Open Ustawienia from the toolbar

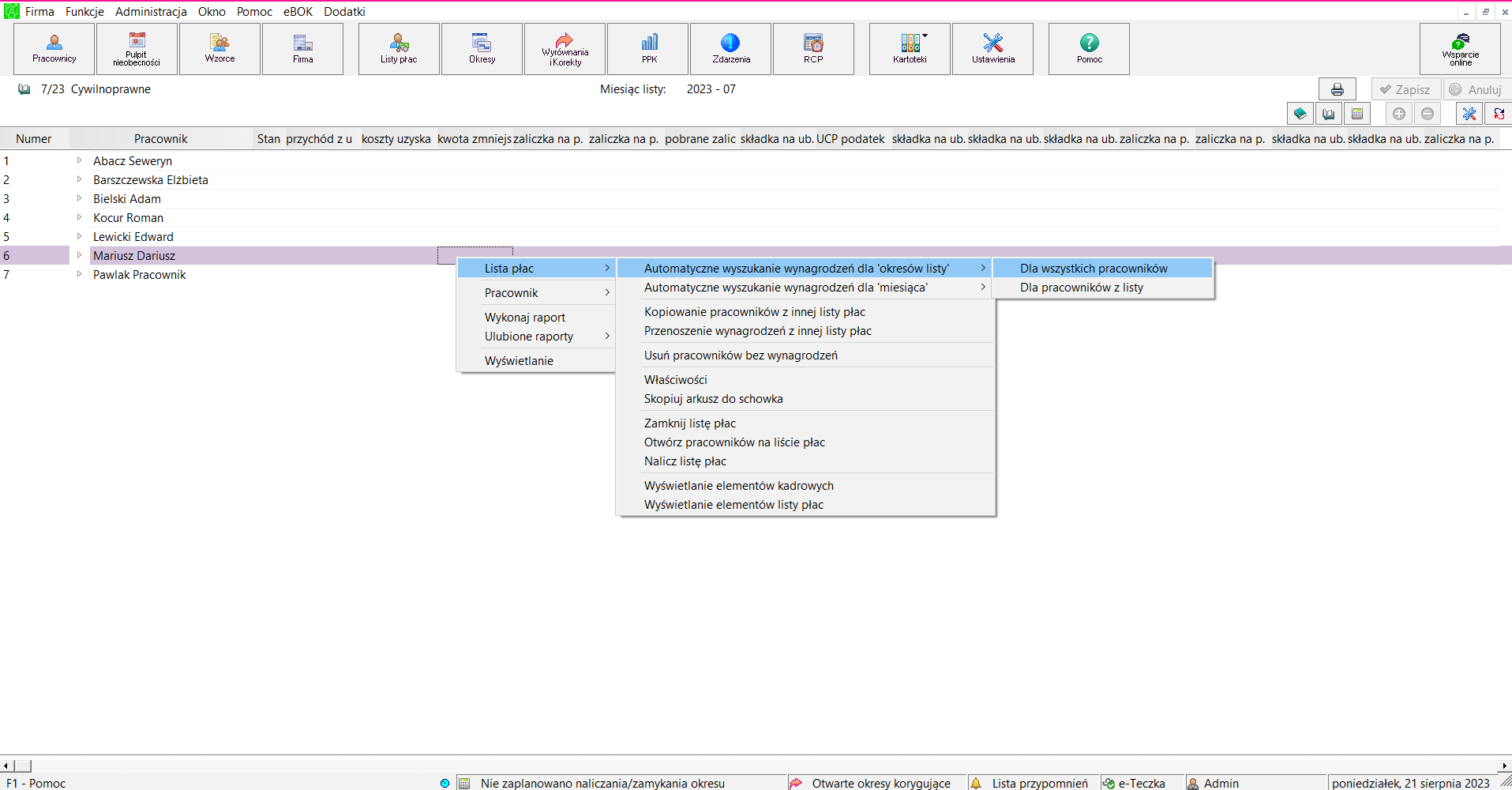pos(993,49)
